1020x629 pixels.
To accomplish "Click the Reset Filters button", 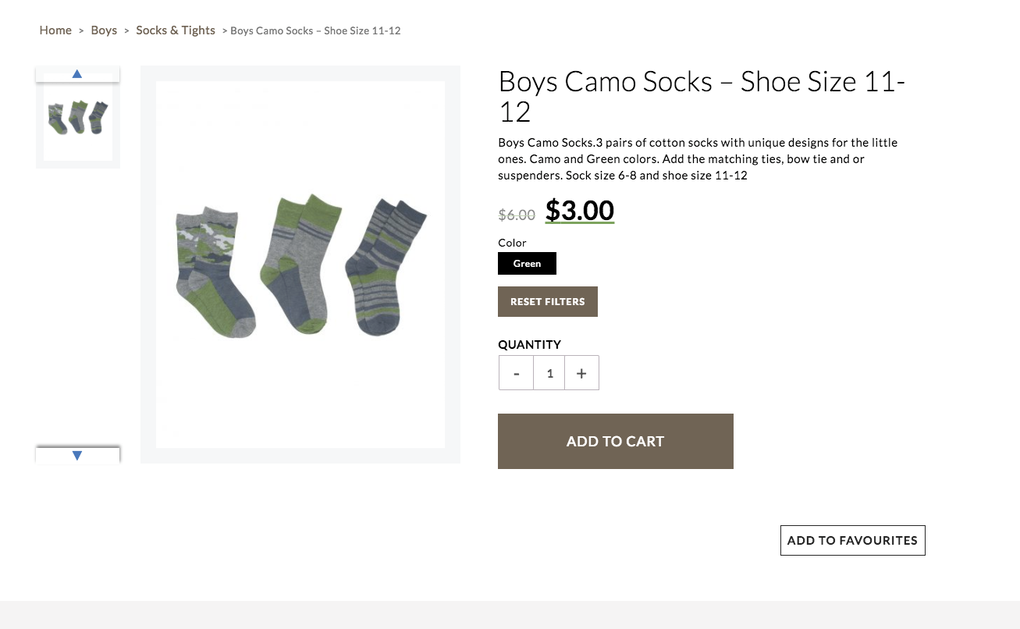I will tap(547, 301).
